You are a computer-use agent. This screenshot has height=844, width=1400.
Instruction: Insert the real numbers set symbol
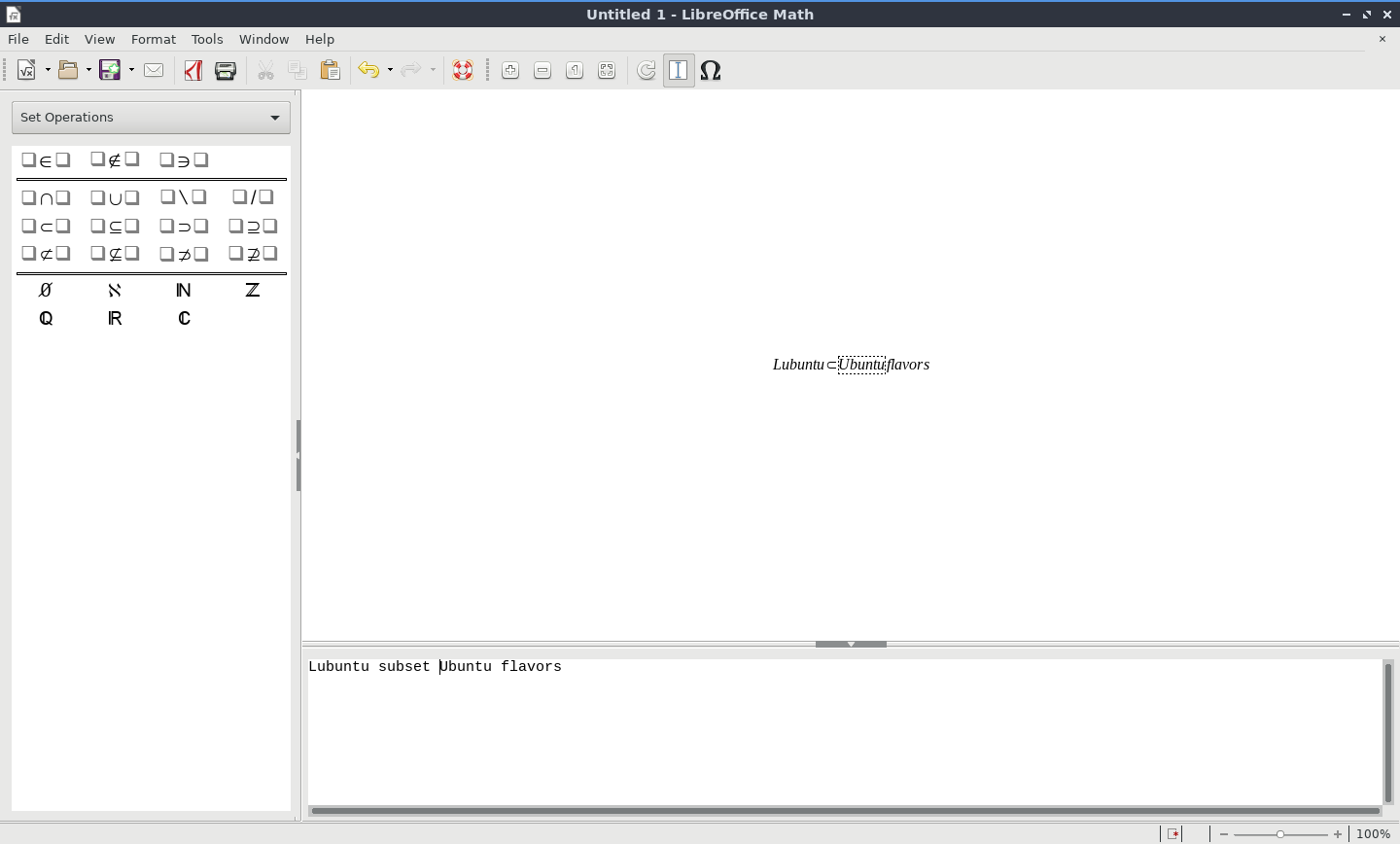click(x=115, y=319)
